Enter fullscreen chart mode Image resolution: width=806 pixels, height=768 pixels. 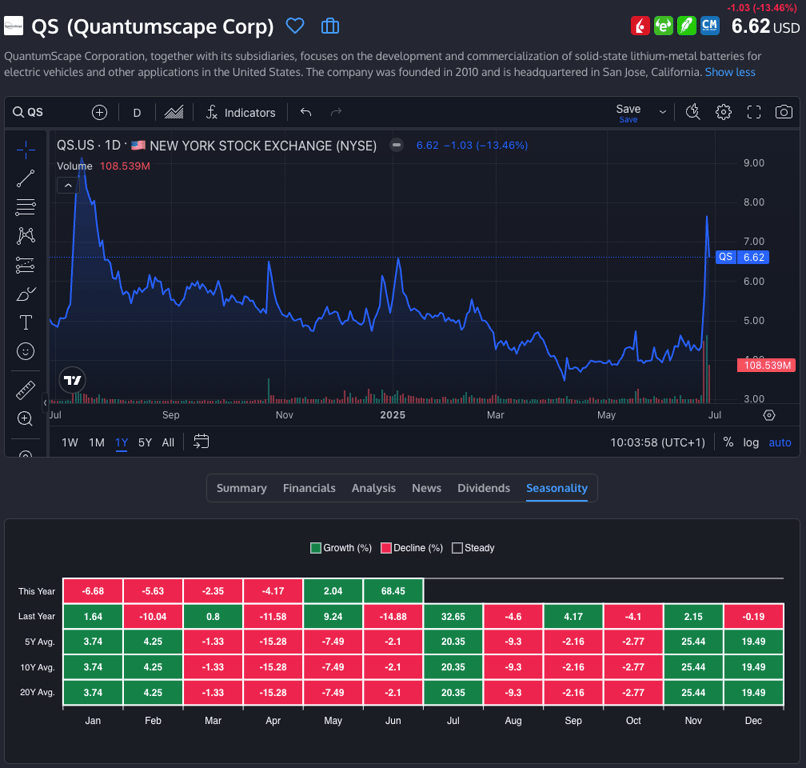754,112
